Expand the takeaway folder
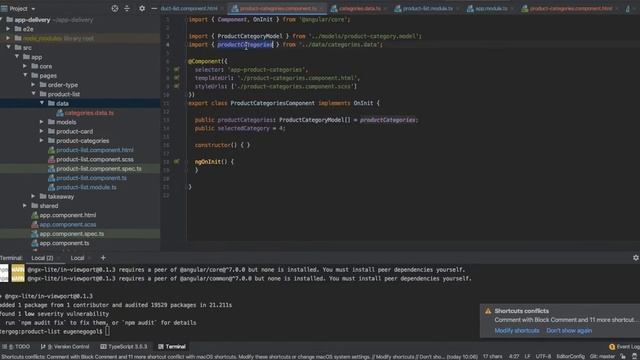The image size is (640, 360). coord(33,196)
